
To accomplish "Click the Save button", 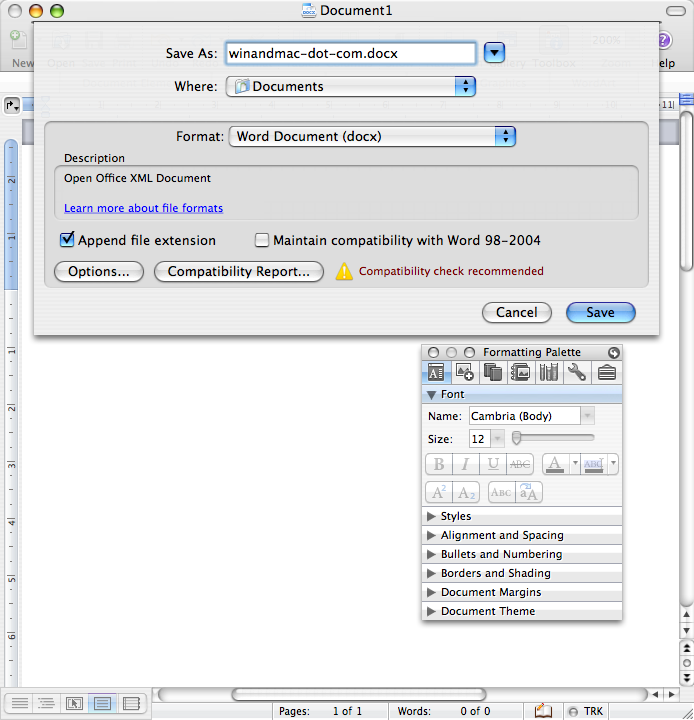I will 600,313.
